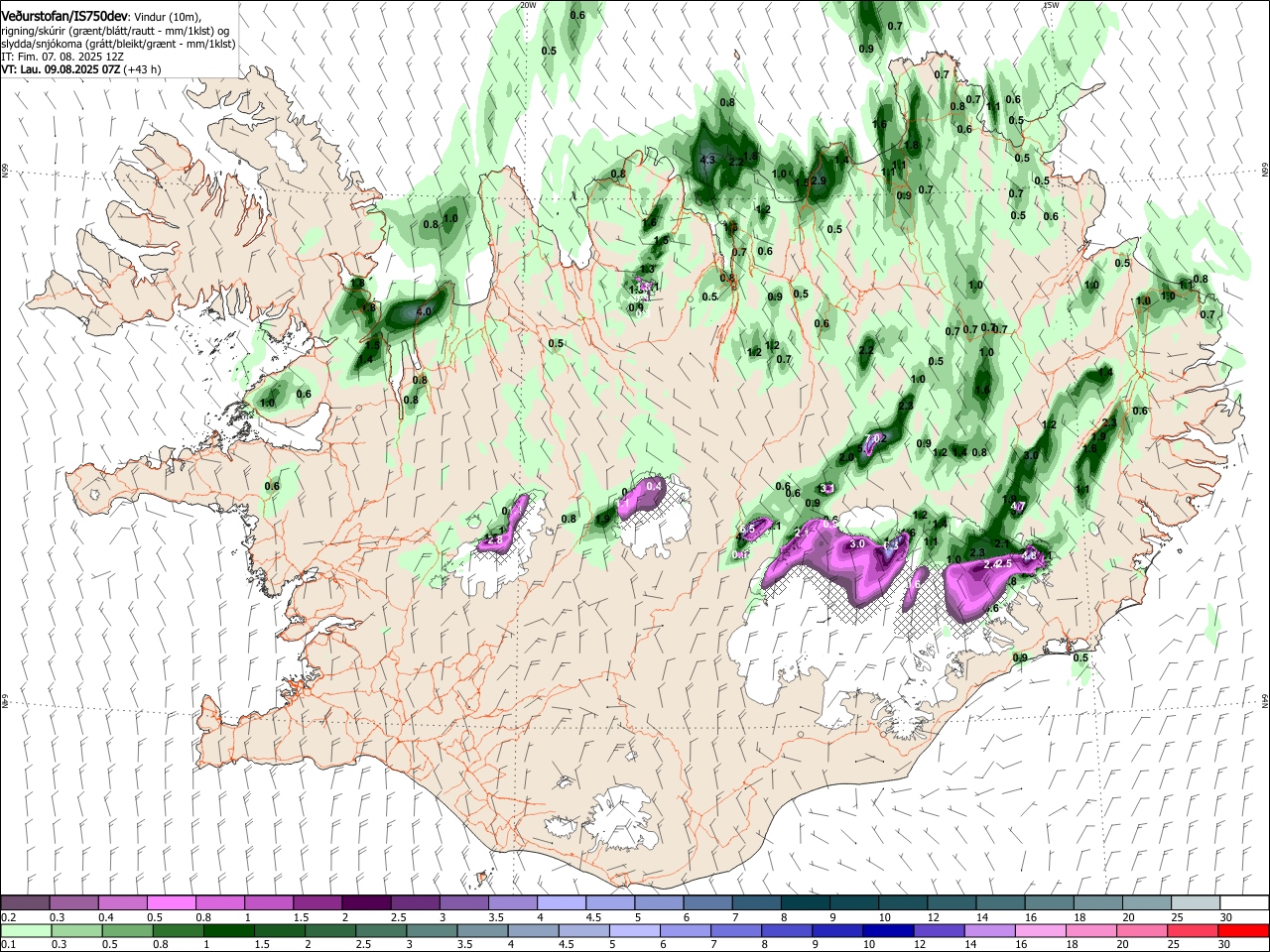1270x952 pixels.
Task: Click the 'VT: Lau. 09.08.2025 07Z' valid time
Action: [62, 69]
